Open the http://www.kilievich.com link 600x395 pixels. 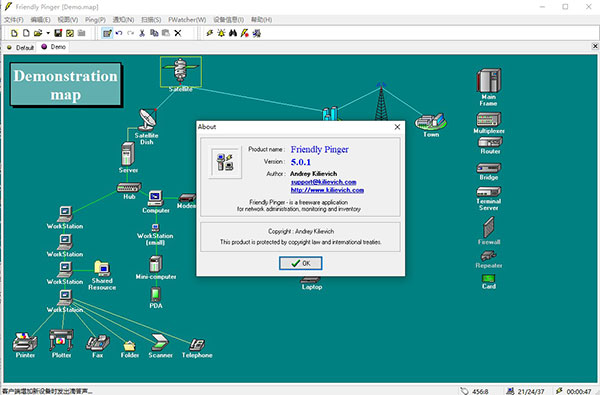tap(327, 190)
